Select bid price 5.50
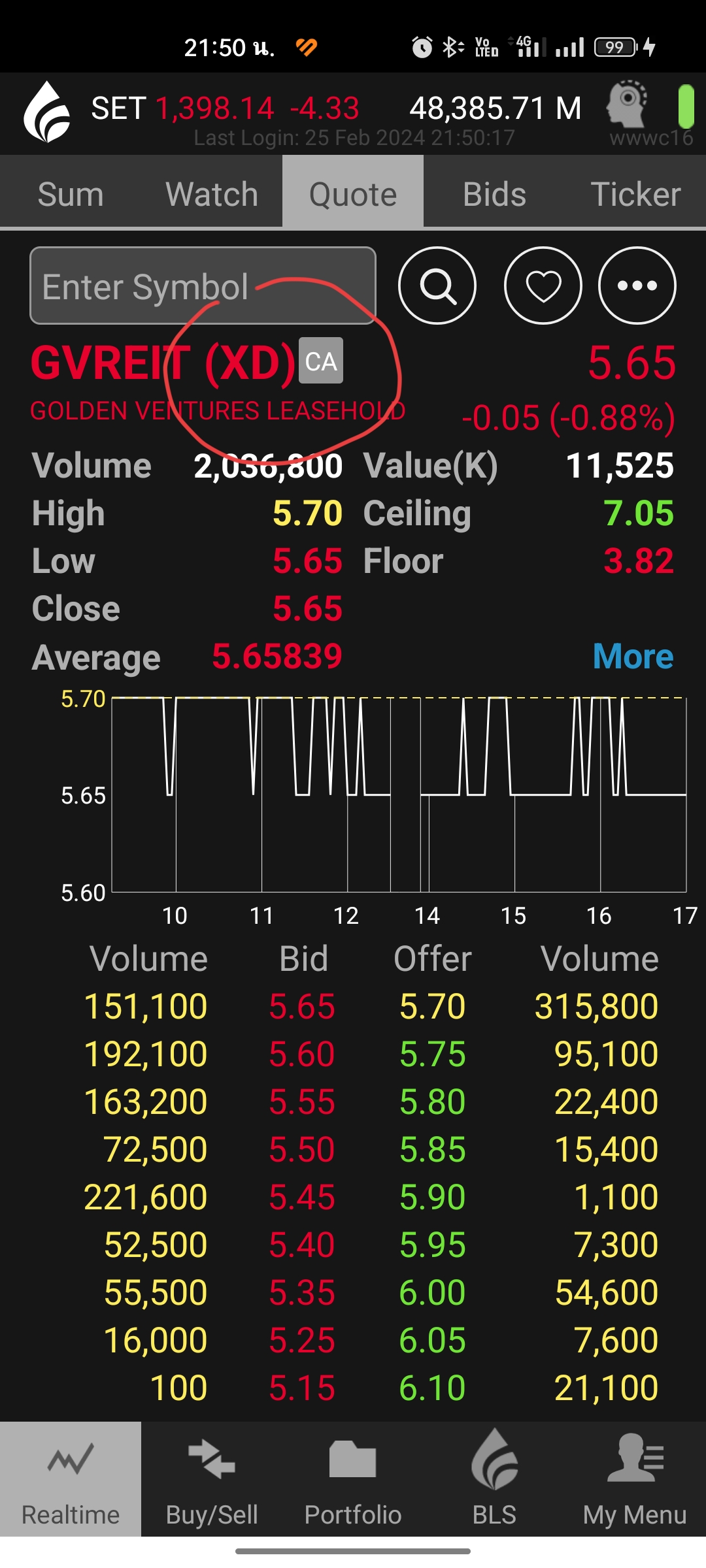Screen dimensions: 706x1568 pyautogui.click(x=302, y=1149)
